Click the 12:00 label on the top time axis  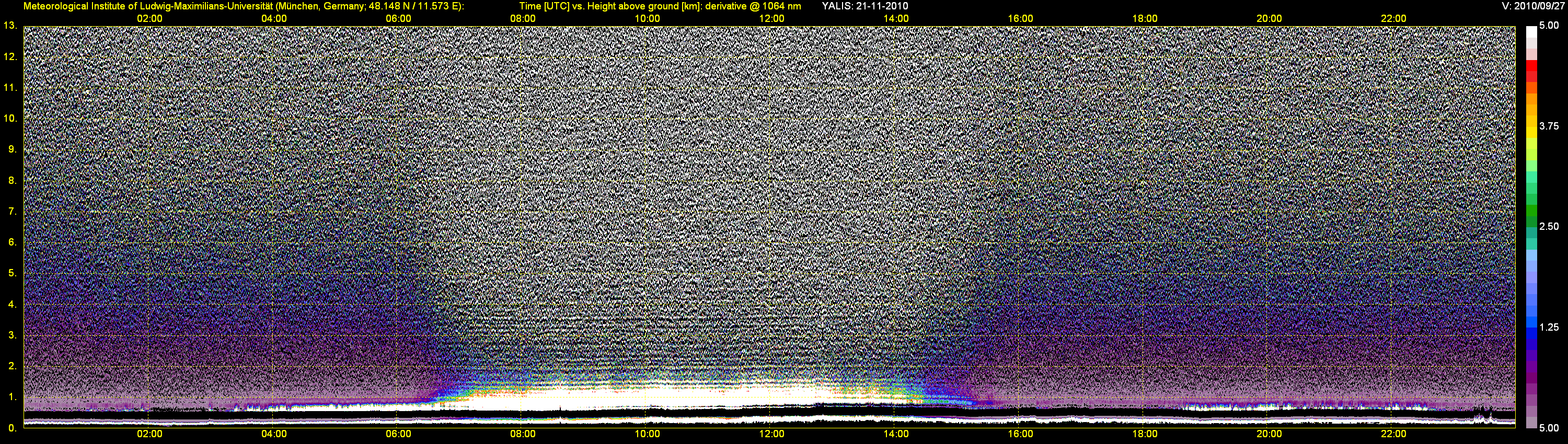pyautogui.click(x=772, y=18)
